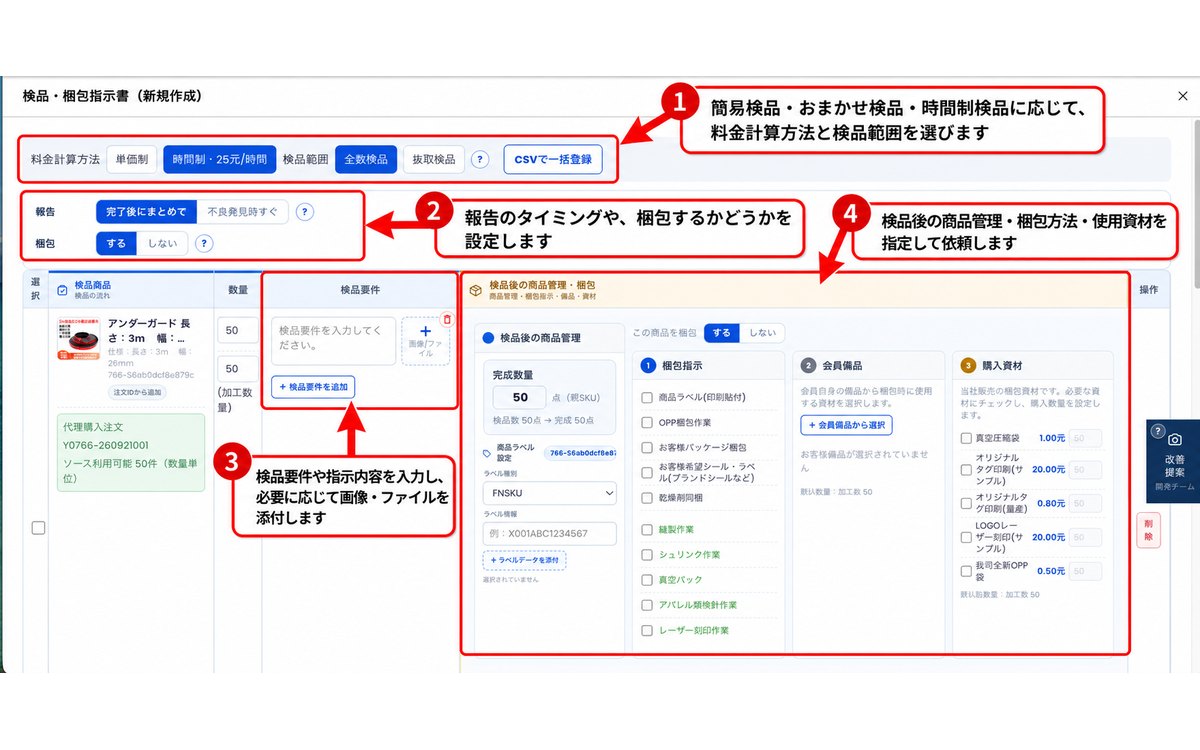Viewport: 1200px width, 750px height.
Task: Click the 検品商品 header check icon
Action: tap(63, 290)
